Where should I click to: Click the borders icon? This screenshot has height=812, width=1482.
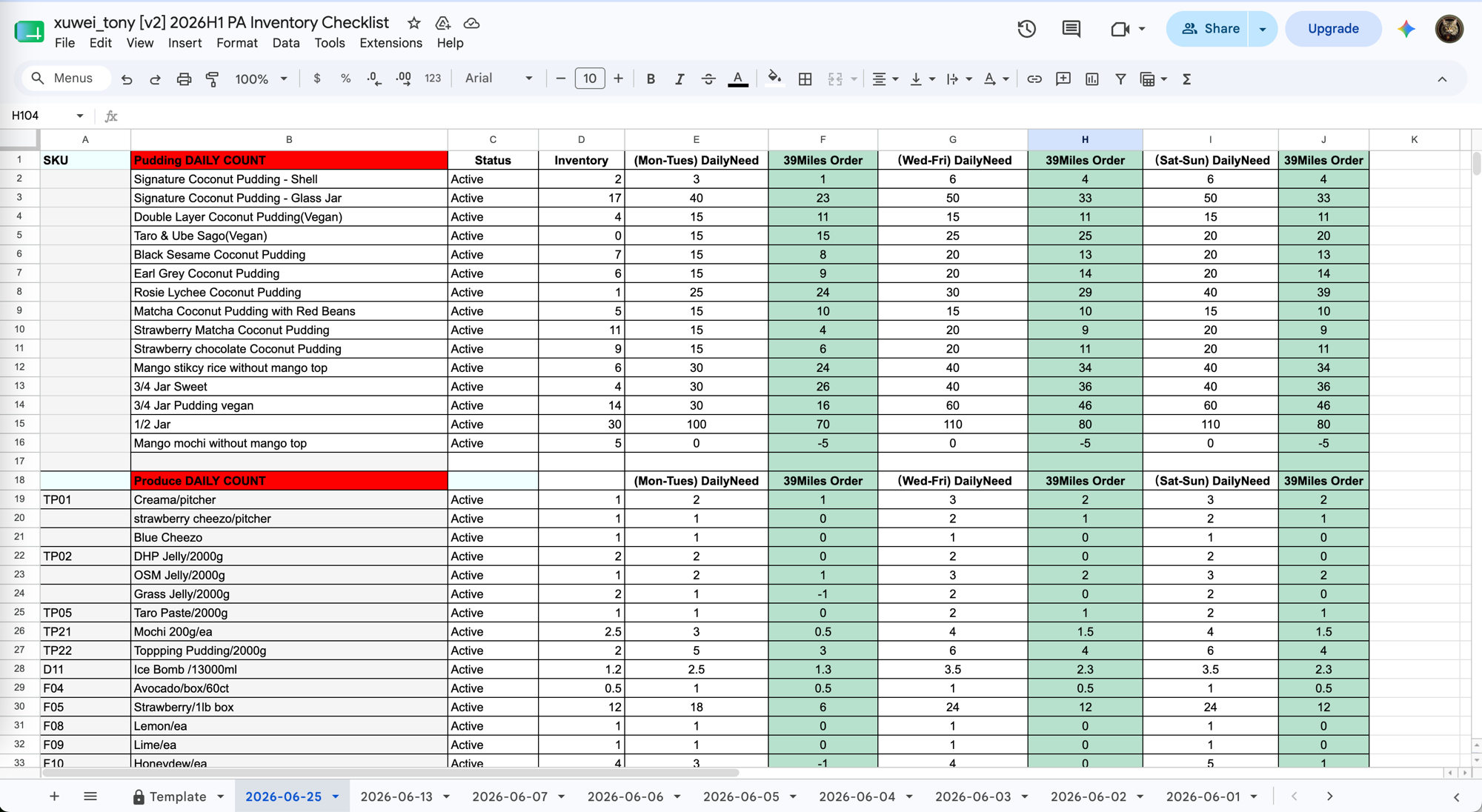tap(805, 79)
